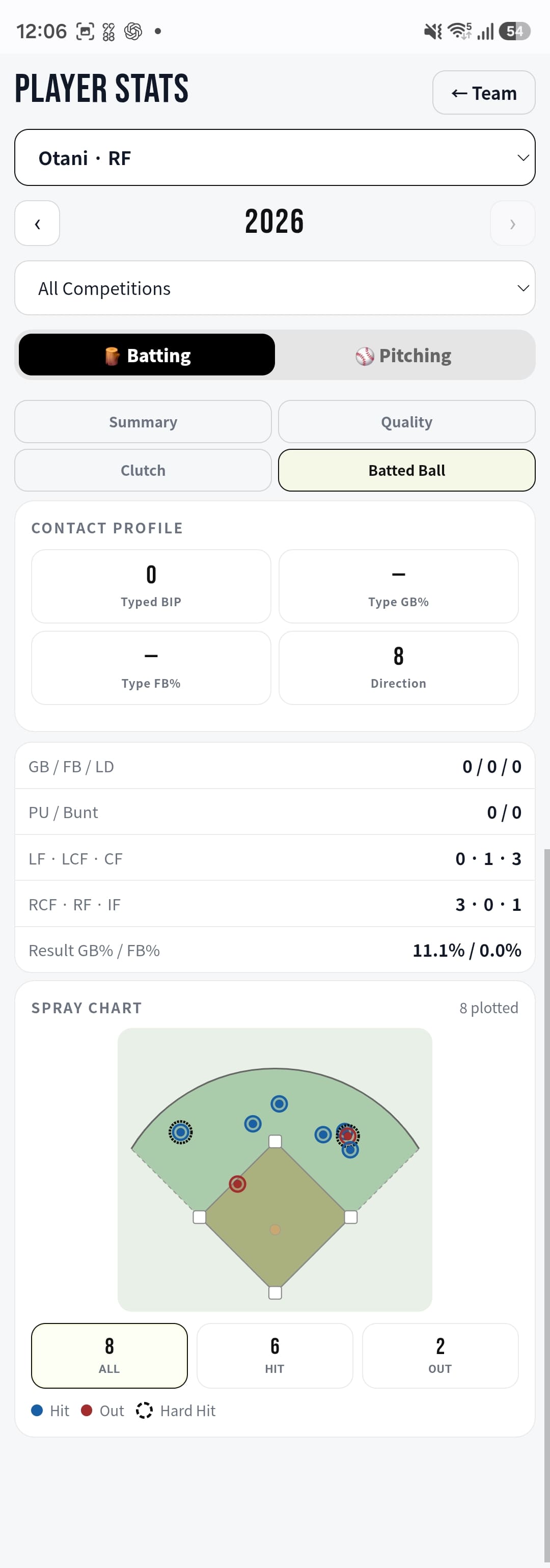The height and width of the screenshot is (1568, 550).
Task: Click the ALL count showing 8 plotted balls
Action: click(x=109, y=1356)
